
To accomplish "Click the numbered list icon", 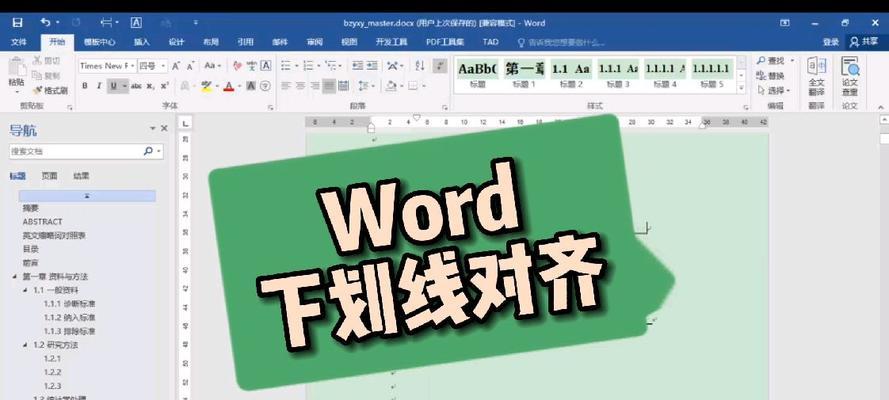I will pos(308,66).
